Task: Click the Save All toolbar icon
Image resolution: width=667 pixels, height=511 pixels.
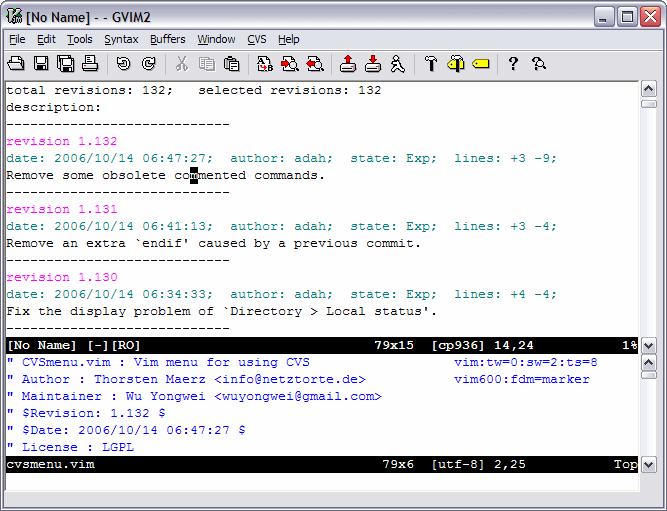Action: click(65, 64)
